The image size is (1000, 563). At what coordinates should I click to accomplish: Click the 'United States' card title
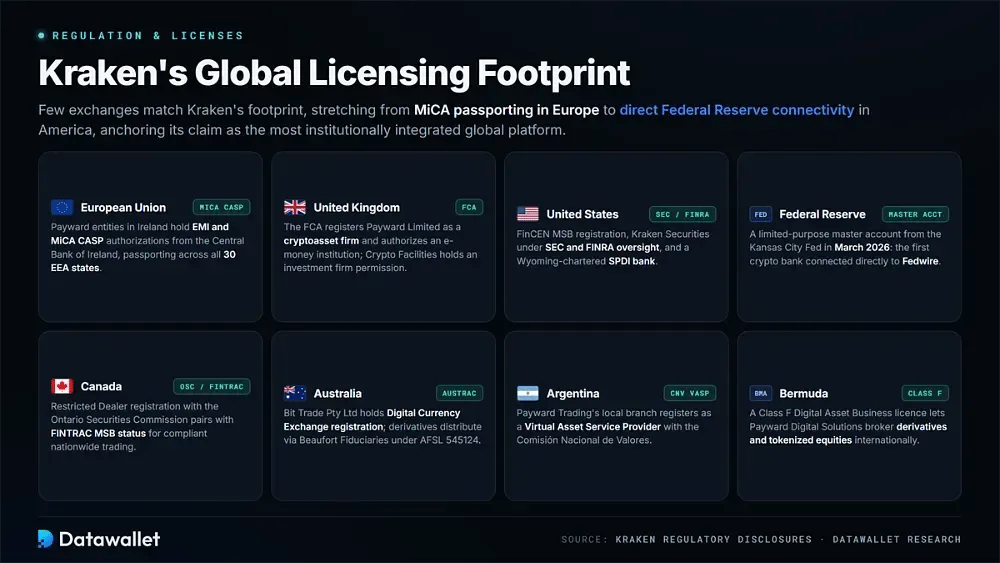pyautogui.click(x=582, y=215)
